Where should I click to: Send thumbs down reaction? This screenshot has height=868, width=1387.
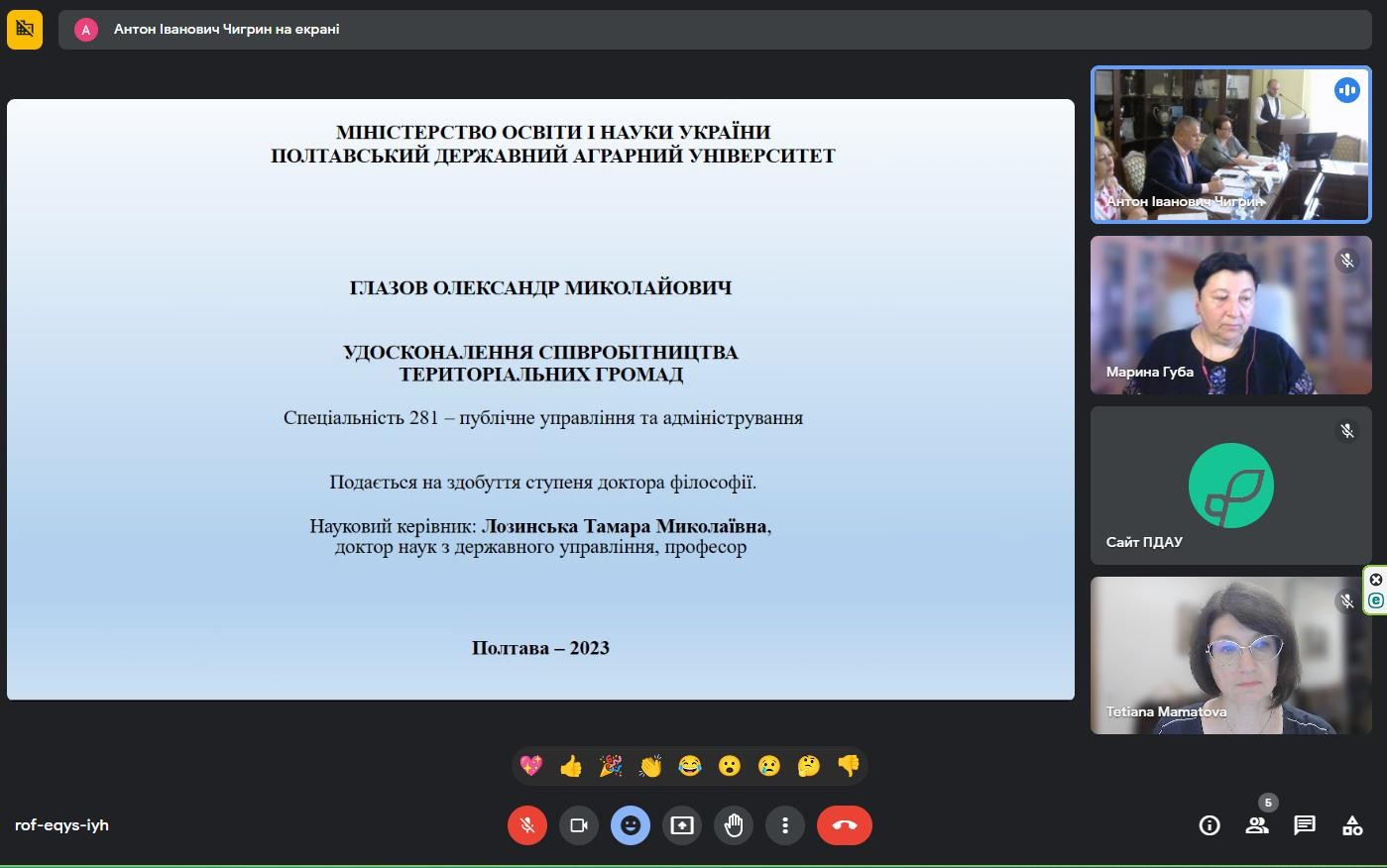pyautogui.click(x=849, y=766)
